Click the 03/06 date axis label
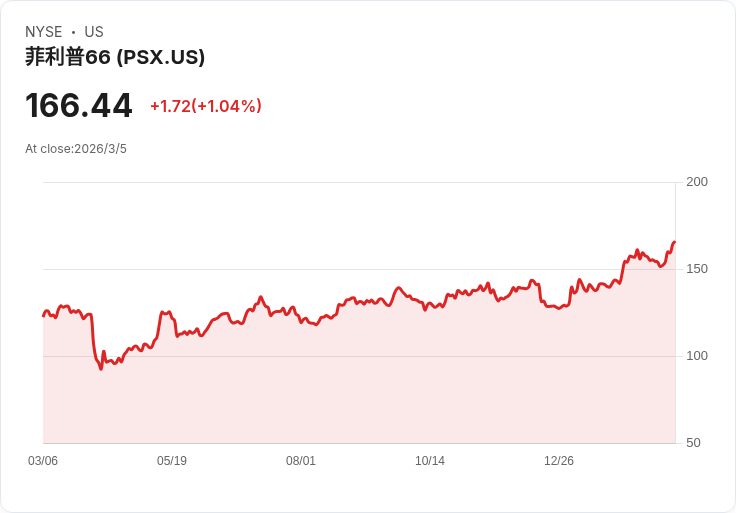The width and height of the screenshot is (736, 513). click(43, 461)
